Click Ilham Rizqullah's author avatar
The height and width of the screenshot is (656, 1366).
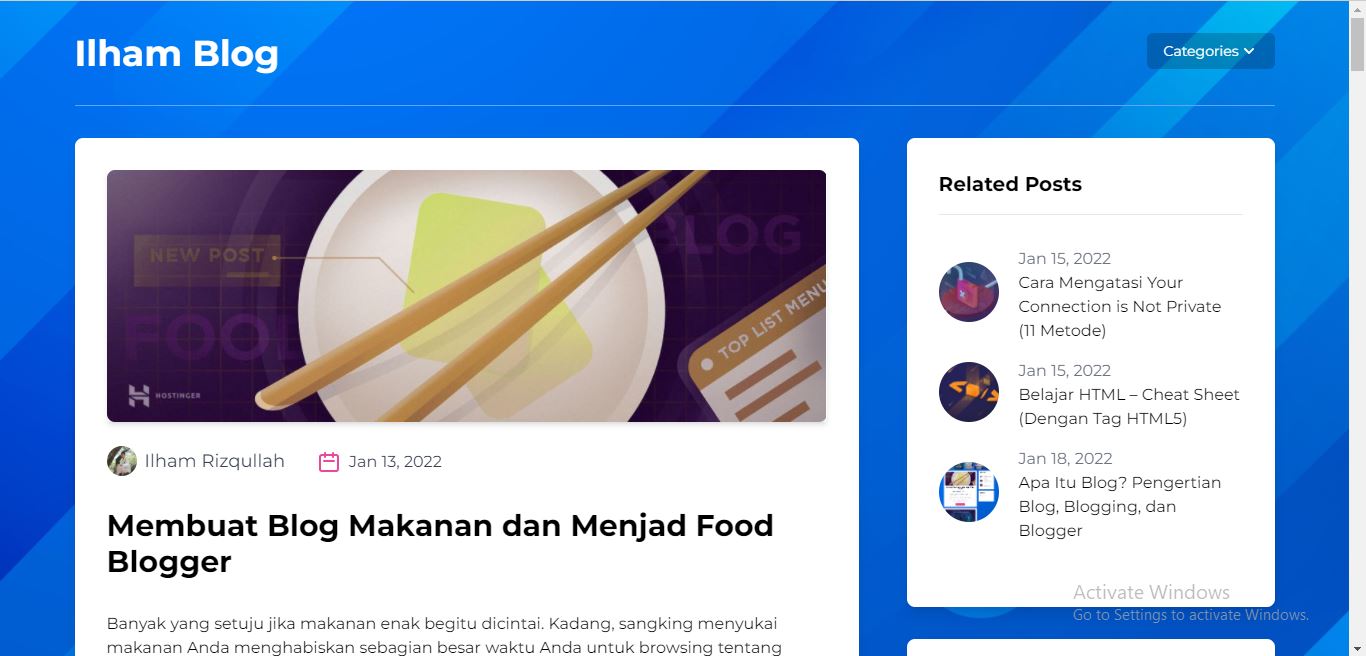[x=122, y=461]
